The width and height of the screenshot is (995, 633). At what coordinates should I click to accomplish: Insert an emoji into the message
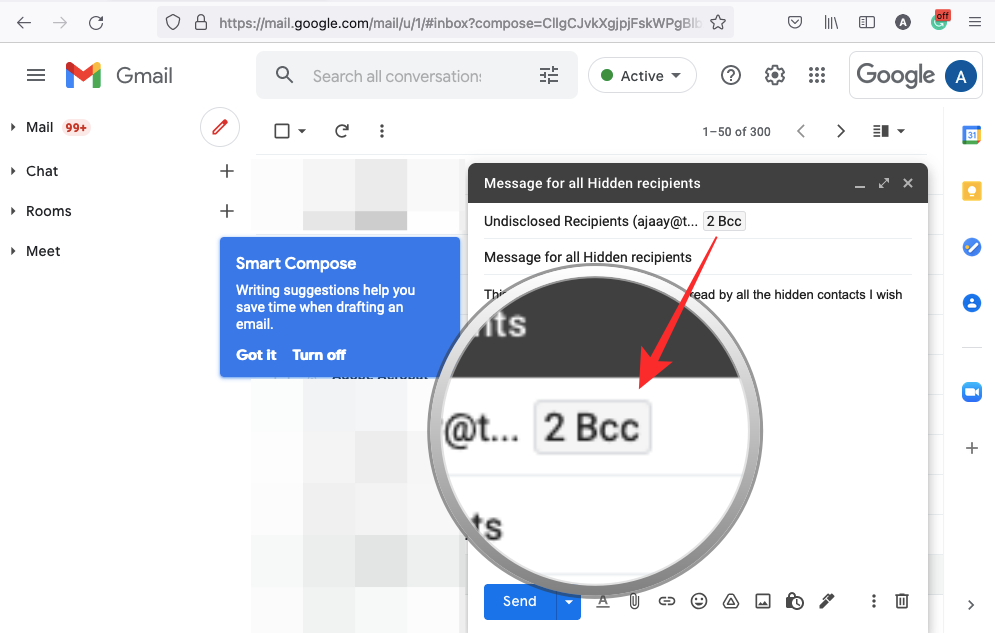699,601
